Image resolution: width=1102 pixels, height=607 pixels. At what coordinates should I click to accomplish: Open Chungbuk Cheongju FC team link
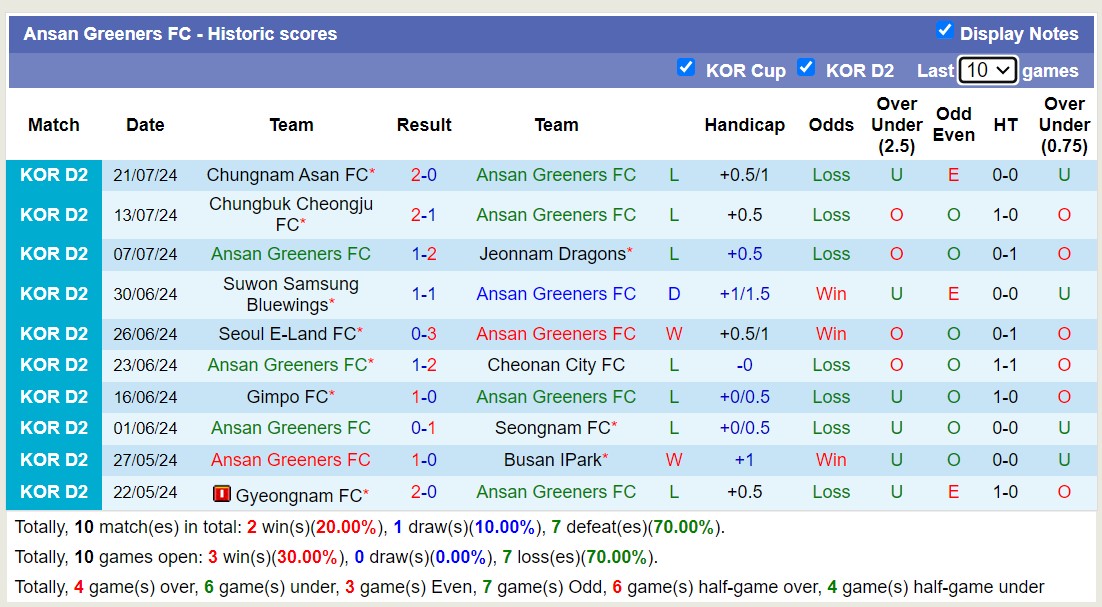[290, 215]
